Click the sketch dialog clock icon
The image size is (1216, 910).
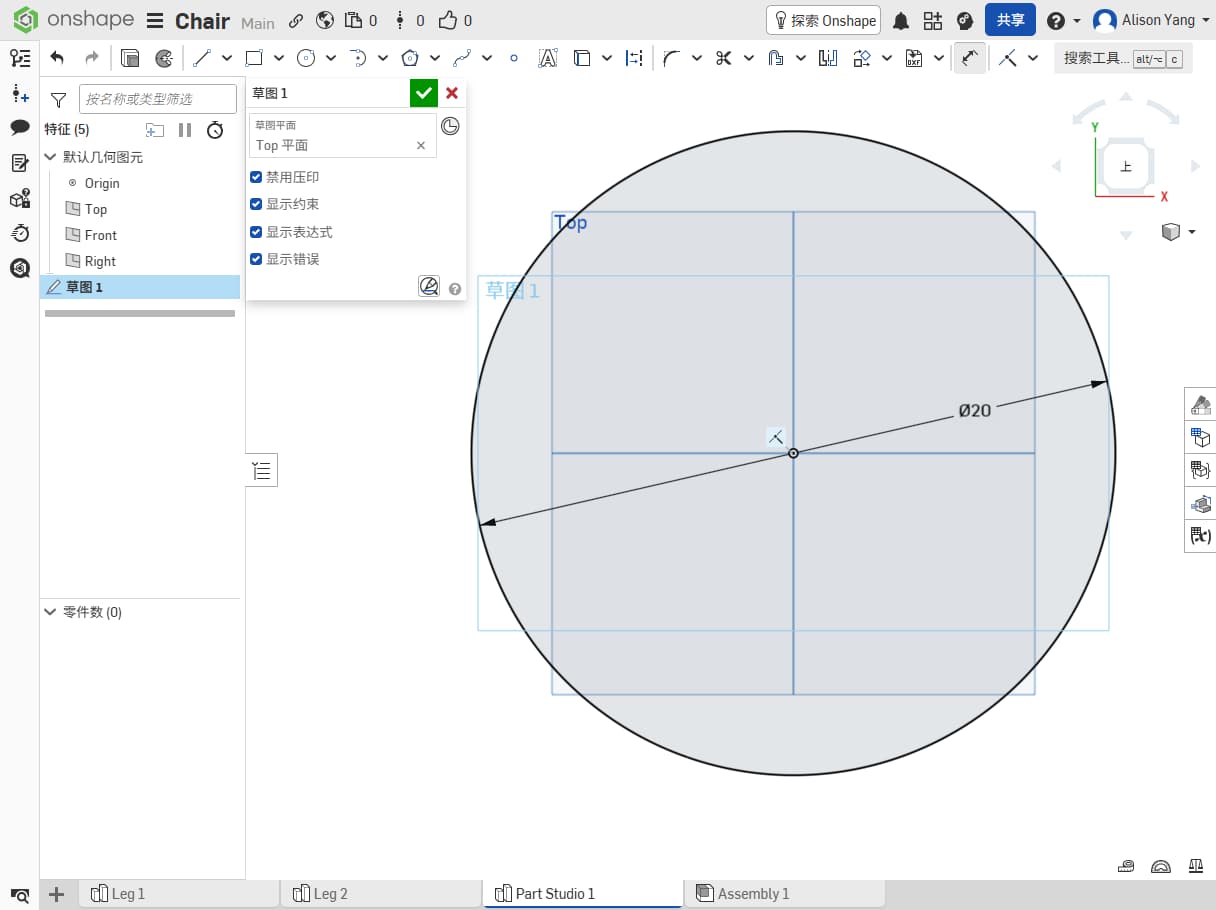451,126
